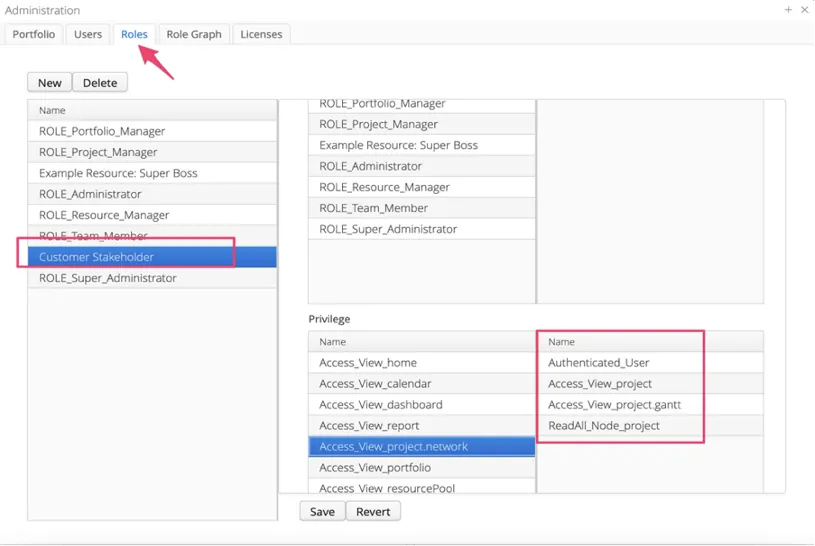Pick ROLE_Administrator in the middle roles list
This screenshot has width=815, height=546.
tap(422, 166)
